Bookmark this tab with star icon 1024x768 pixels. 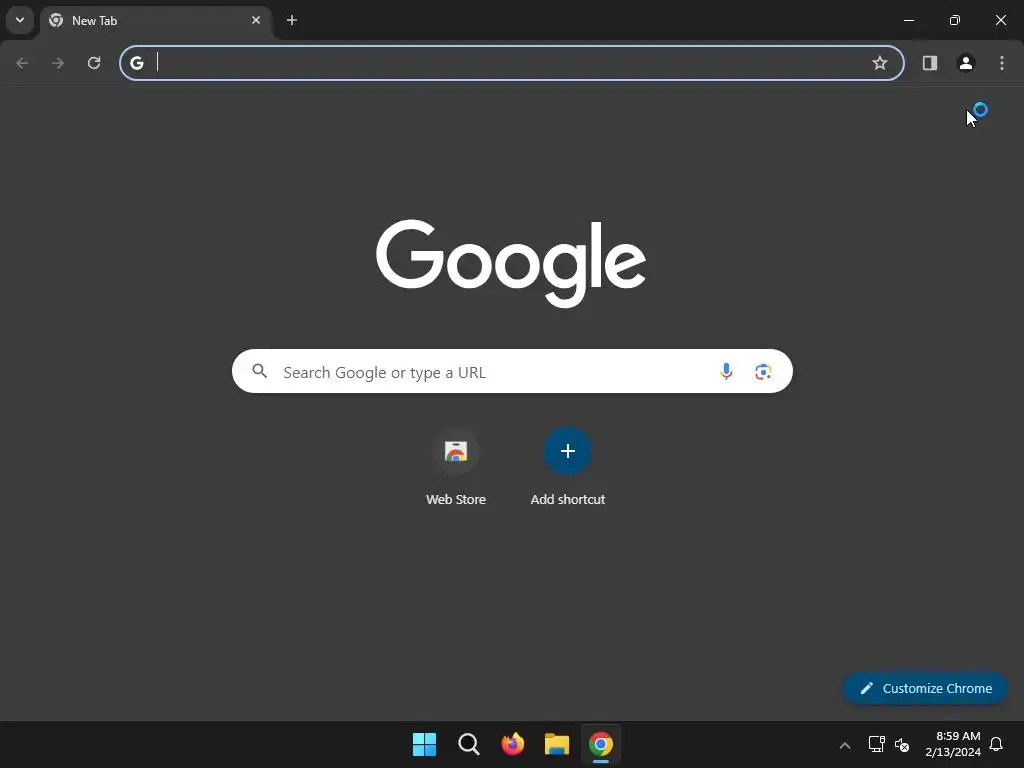[x=880, y=63]
